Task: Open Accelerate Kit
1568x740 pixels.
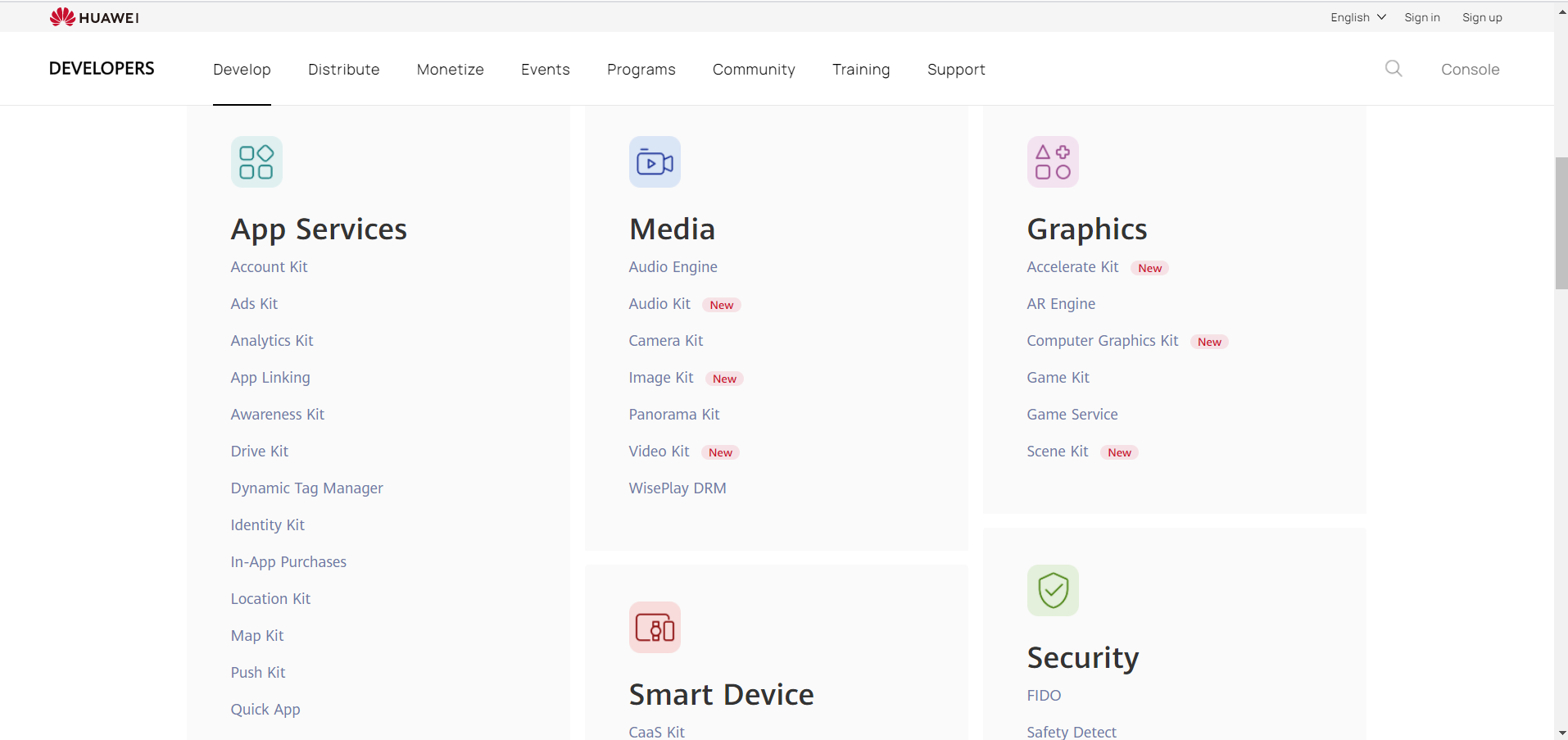Action: [1073, 267]
